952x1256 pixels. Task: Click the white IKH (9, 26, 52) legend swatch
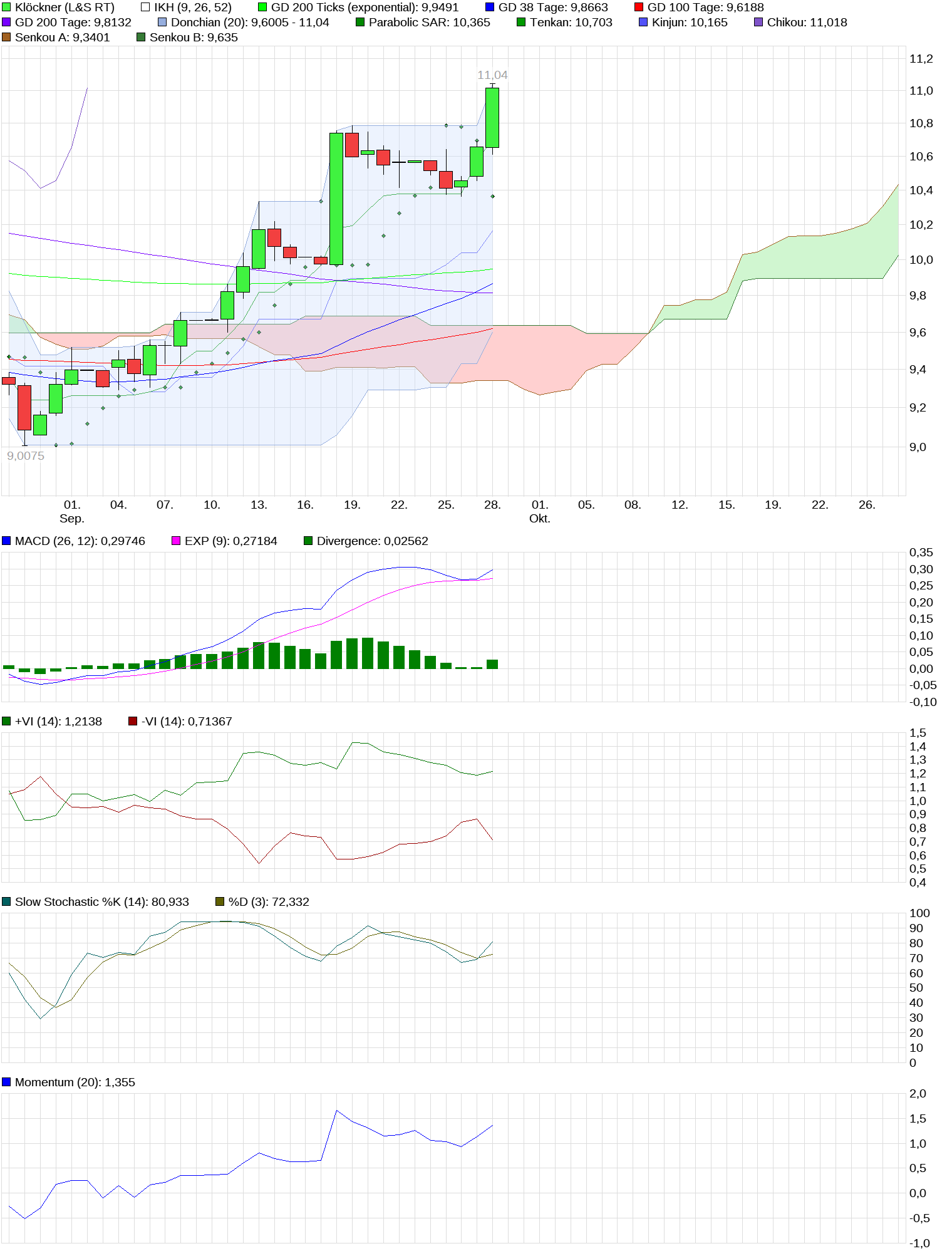point(145,8)
